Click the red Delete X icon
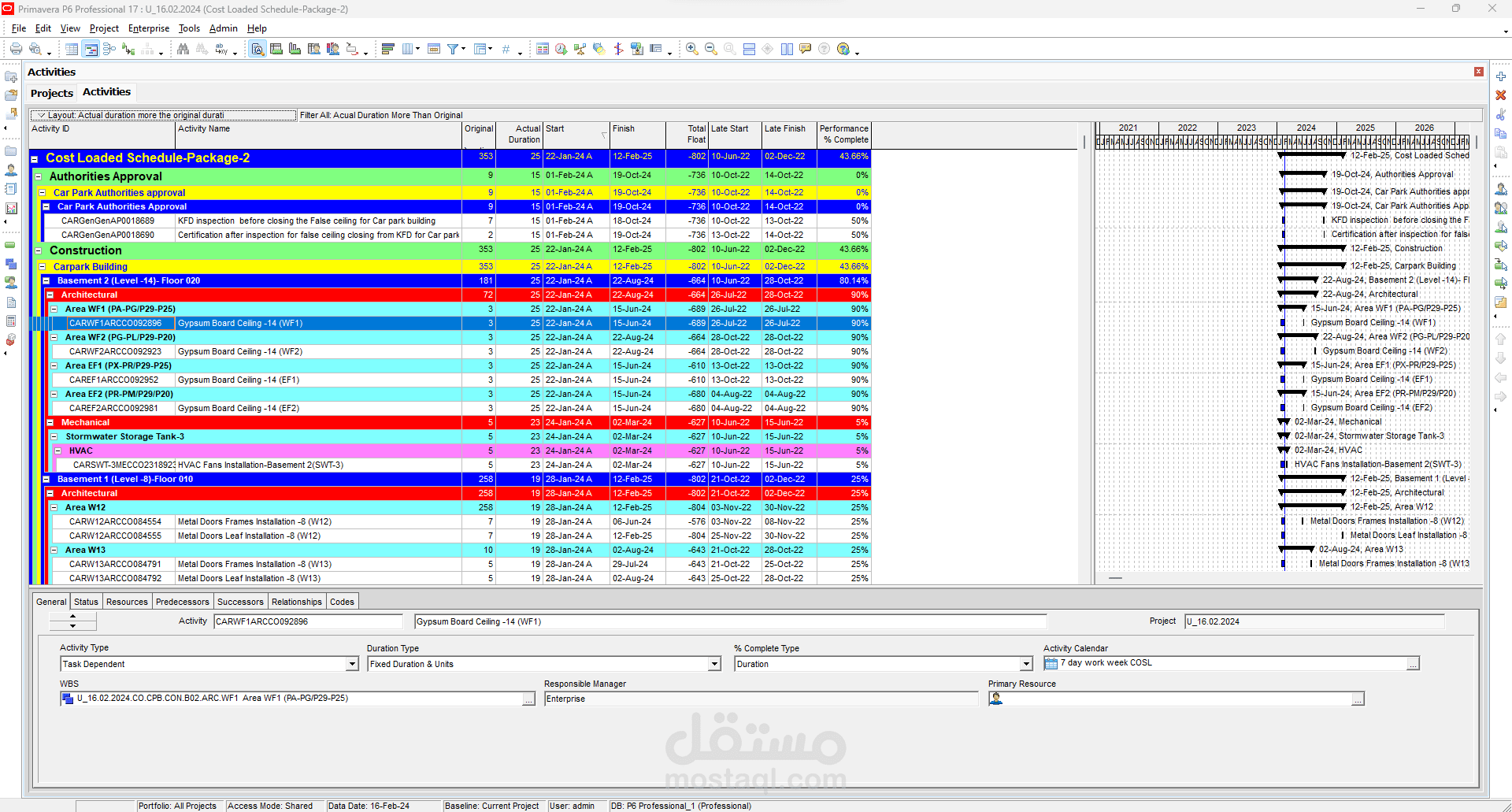This screenshot has width=1512, height=812. [x=1501, y=95]
